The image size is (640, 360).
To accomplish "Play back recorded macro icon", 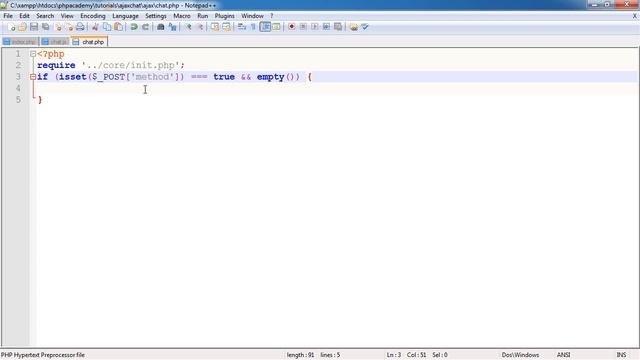I will tap(315, 27).
